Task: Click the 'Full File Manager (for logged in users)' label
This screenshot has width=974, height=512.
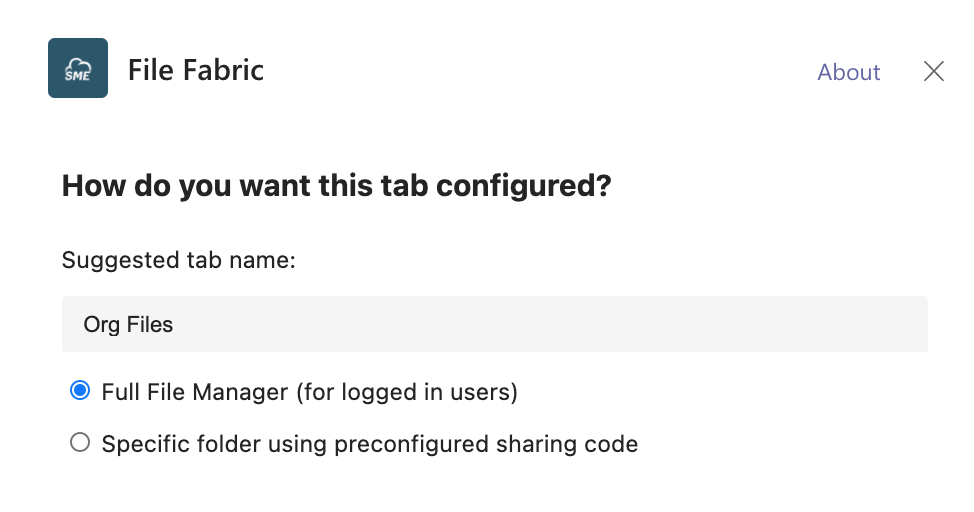Action: coord(309,392)
